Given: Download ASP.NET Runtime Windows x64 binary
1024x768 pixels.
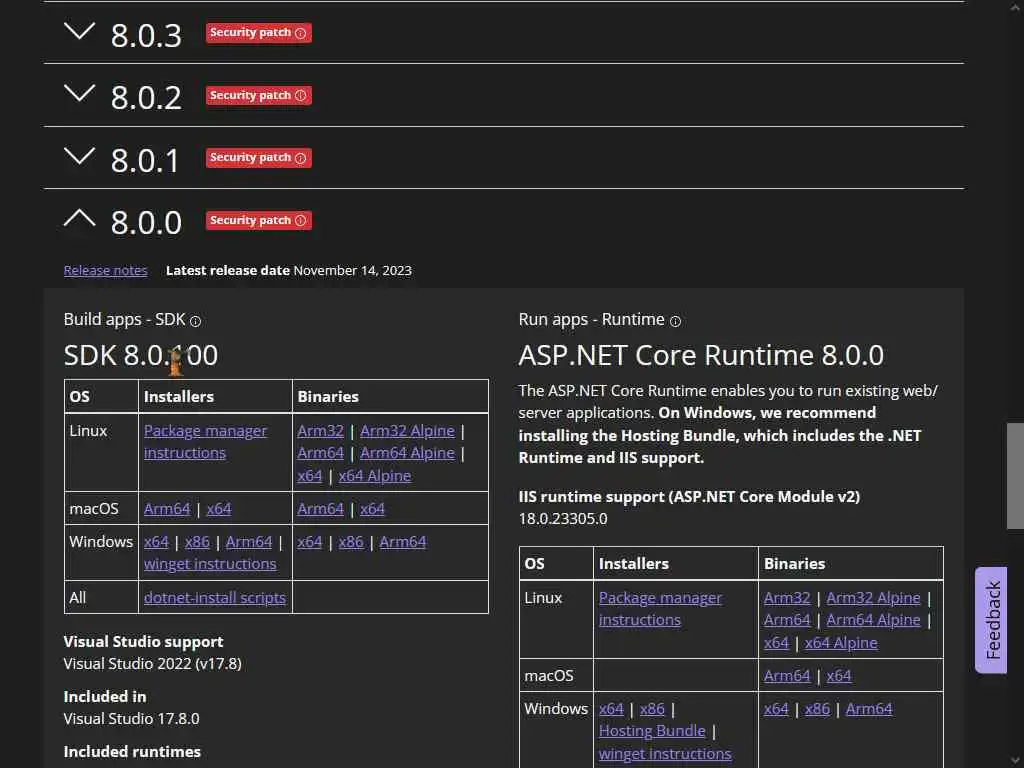Looking at the screenshot, I should (x=776, y=709).
